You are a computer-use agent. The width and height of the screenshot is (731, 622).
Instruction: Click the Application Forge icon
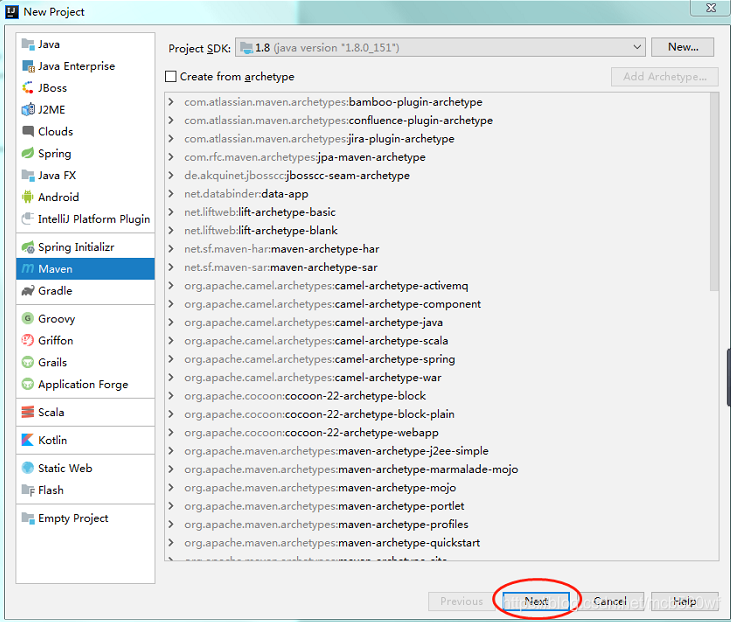(x=28, y=384)
